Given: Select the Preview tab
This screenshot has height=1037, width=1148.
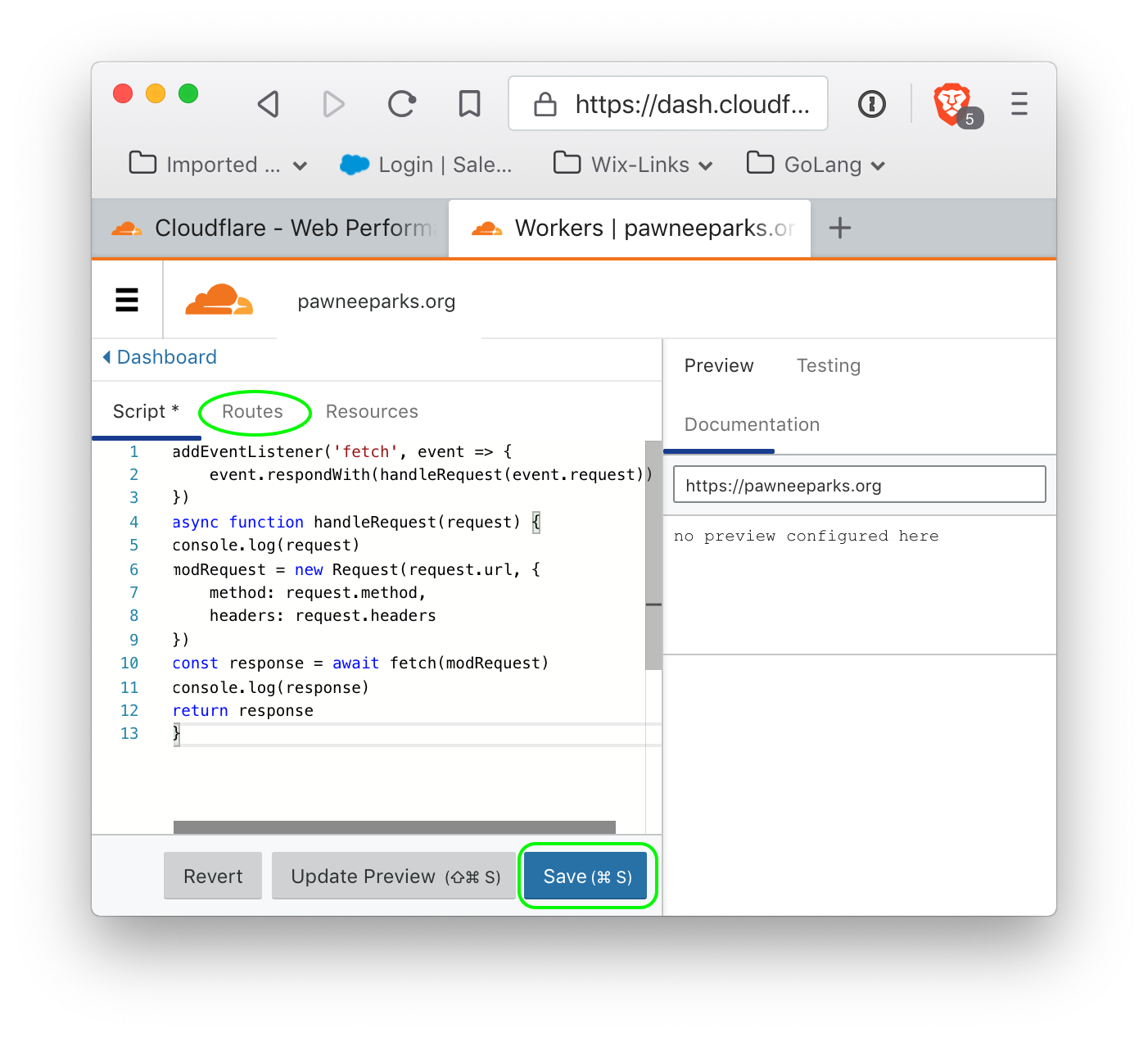Looking at the screenshot, I should click(719, 365).
